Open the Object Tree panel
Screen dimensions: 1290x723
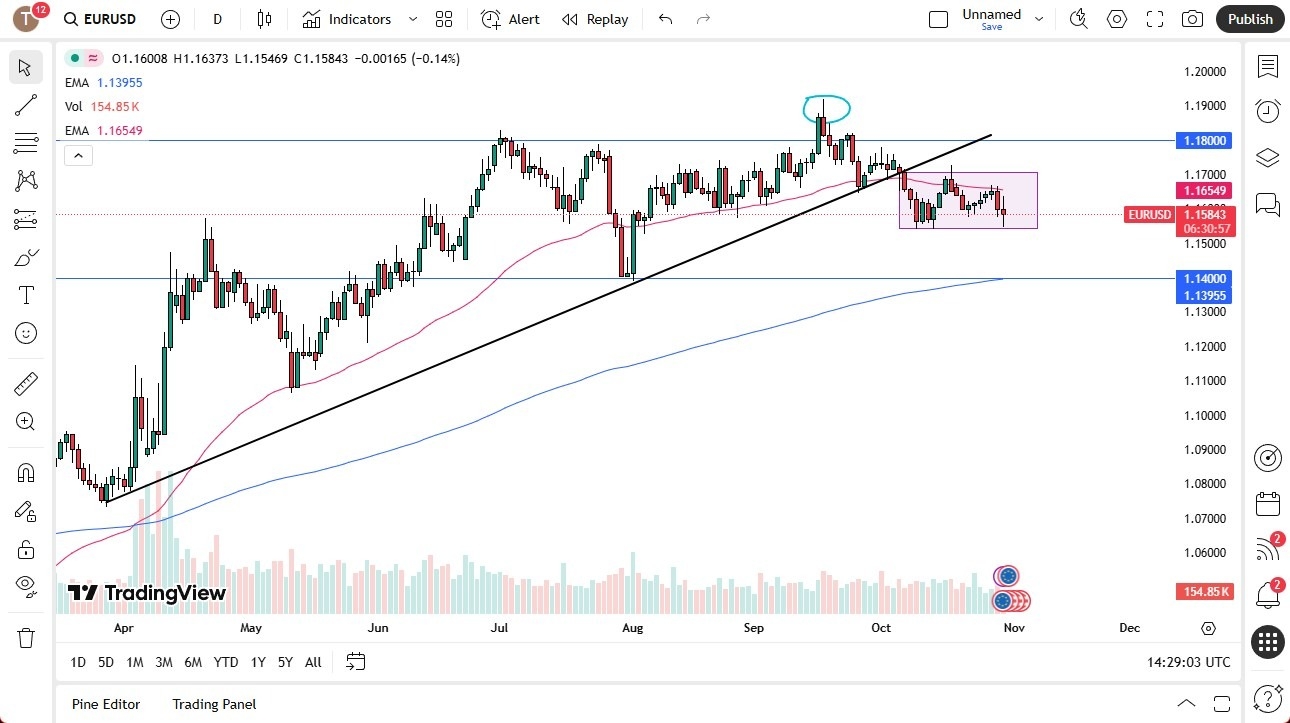tap(1267, 157)
